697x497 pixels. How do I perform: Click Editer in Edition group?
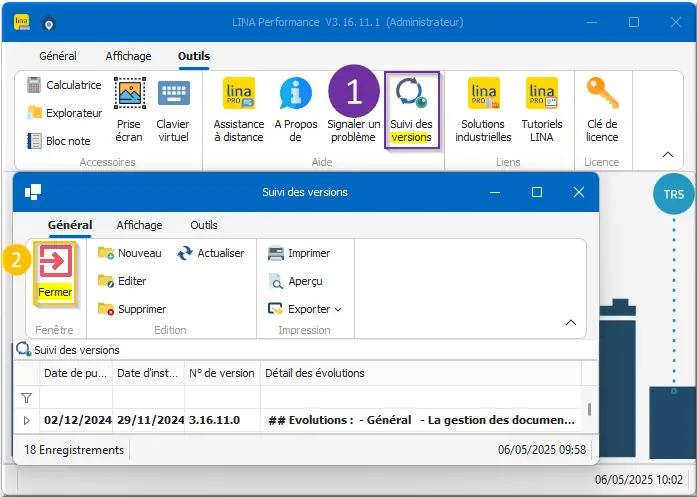pyautogui.click(x=122, y=281)
